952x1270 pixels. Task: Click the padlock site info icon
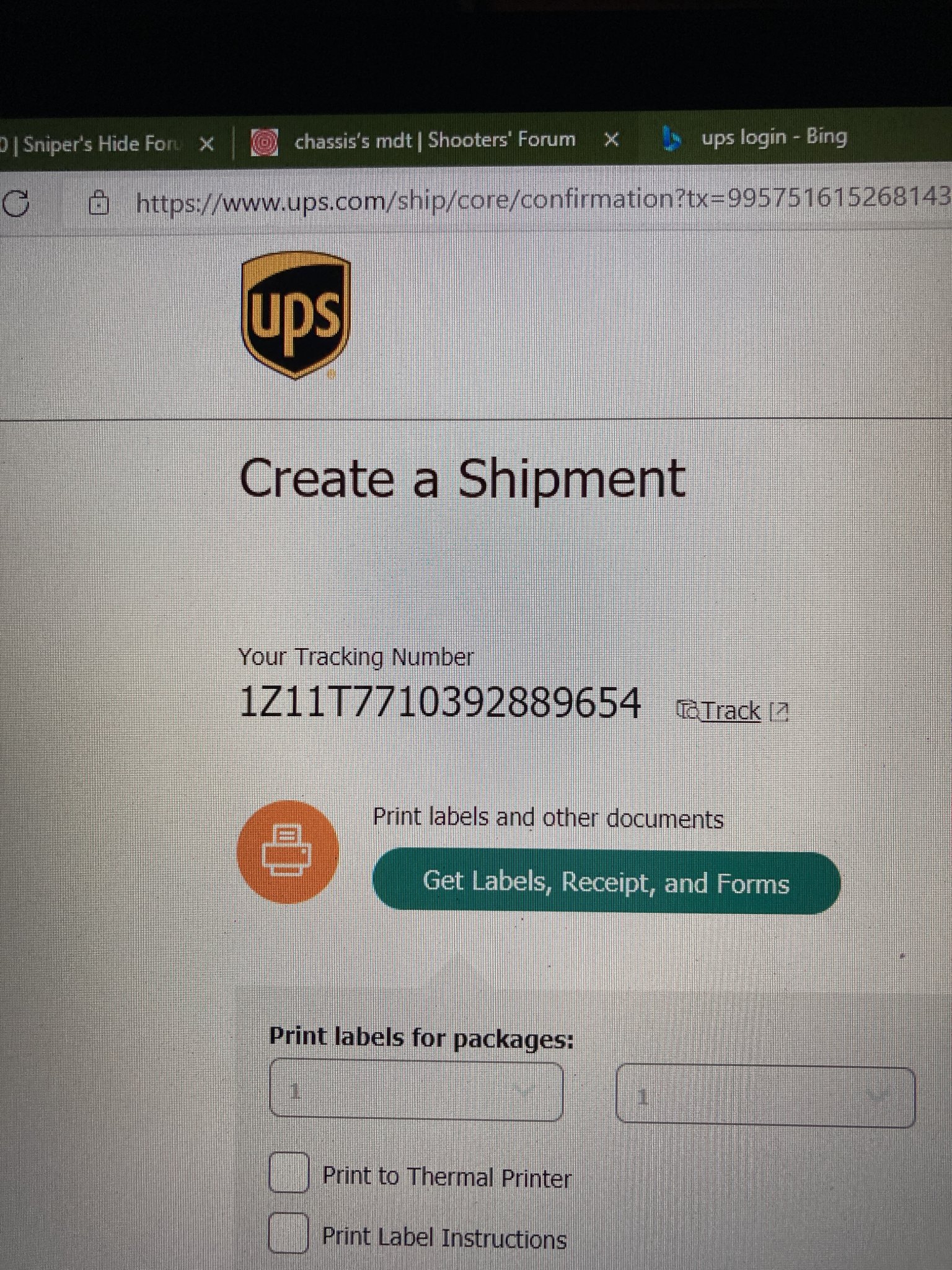pyautogui.click(x=99, y=203)
